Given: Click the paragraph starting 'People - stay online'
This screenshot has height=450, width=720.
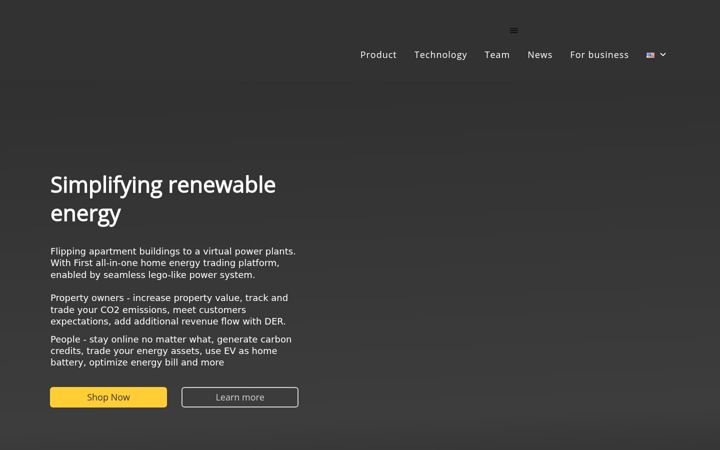Looking at the screenshot, I should pos(171,351).
